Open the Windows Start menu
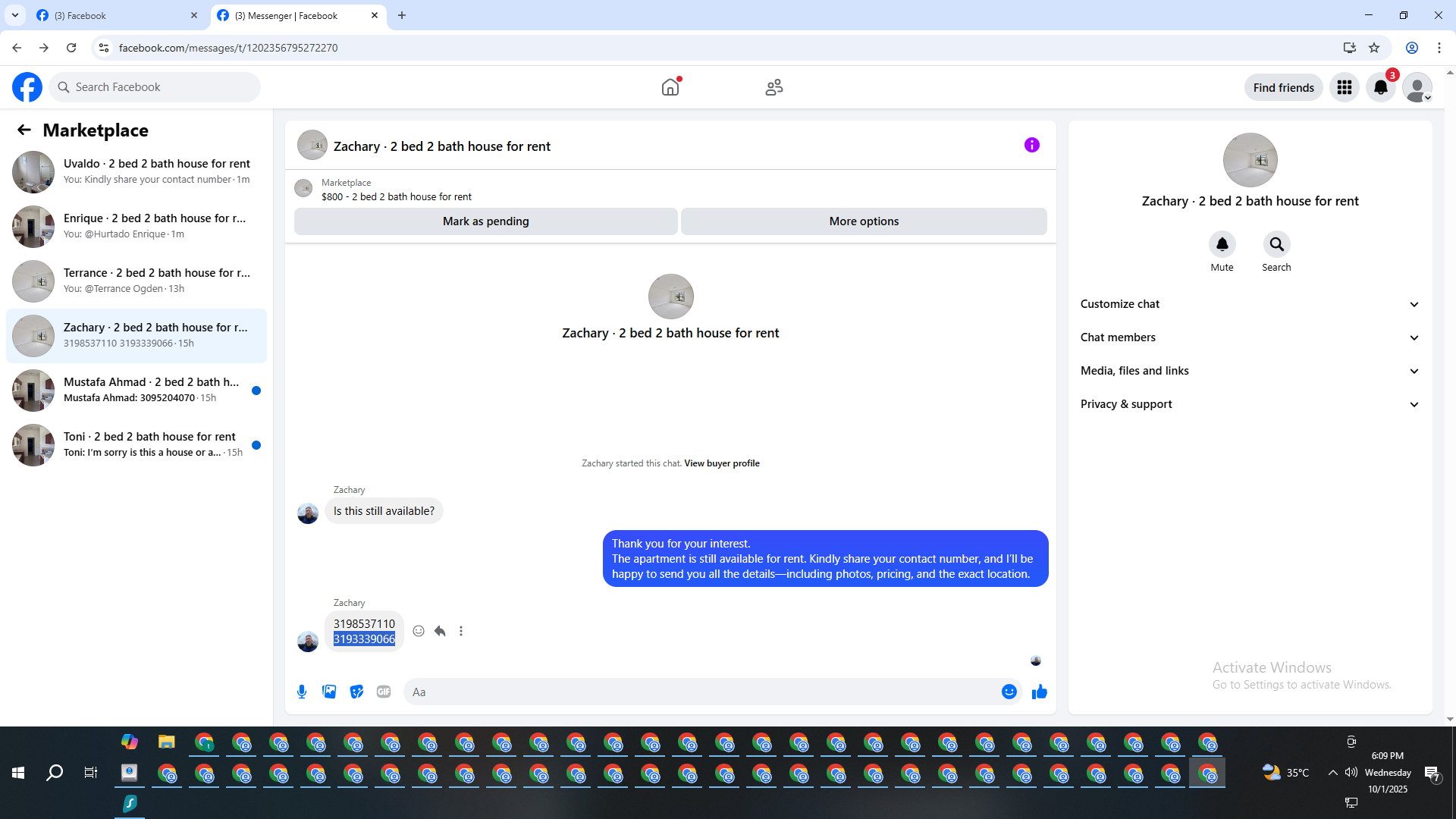 click(x=18, y=773)
